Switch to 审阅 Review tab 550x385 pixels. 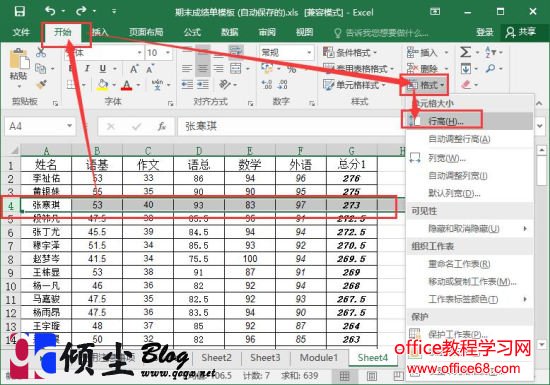[267, 33]
